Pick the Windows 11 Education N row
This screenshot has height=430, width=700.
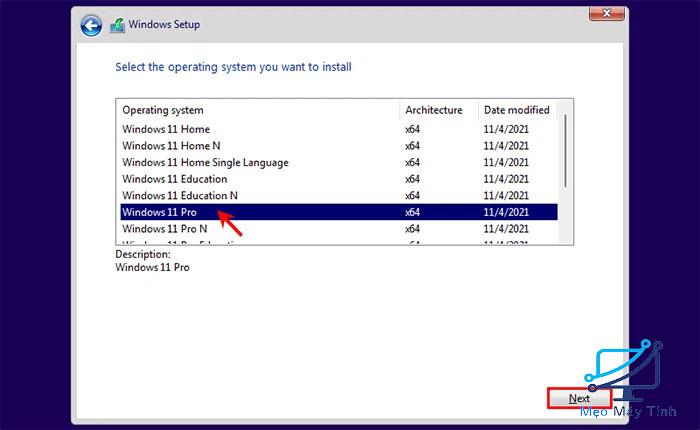[x=339, y=196]
